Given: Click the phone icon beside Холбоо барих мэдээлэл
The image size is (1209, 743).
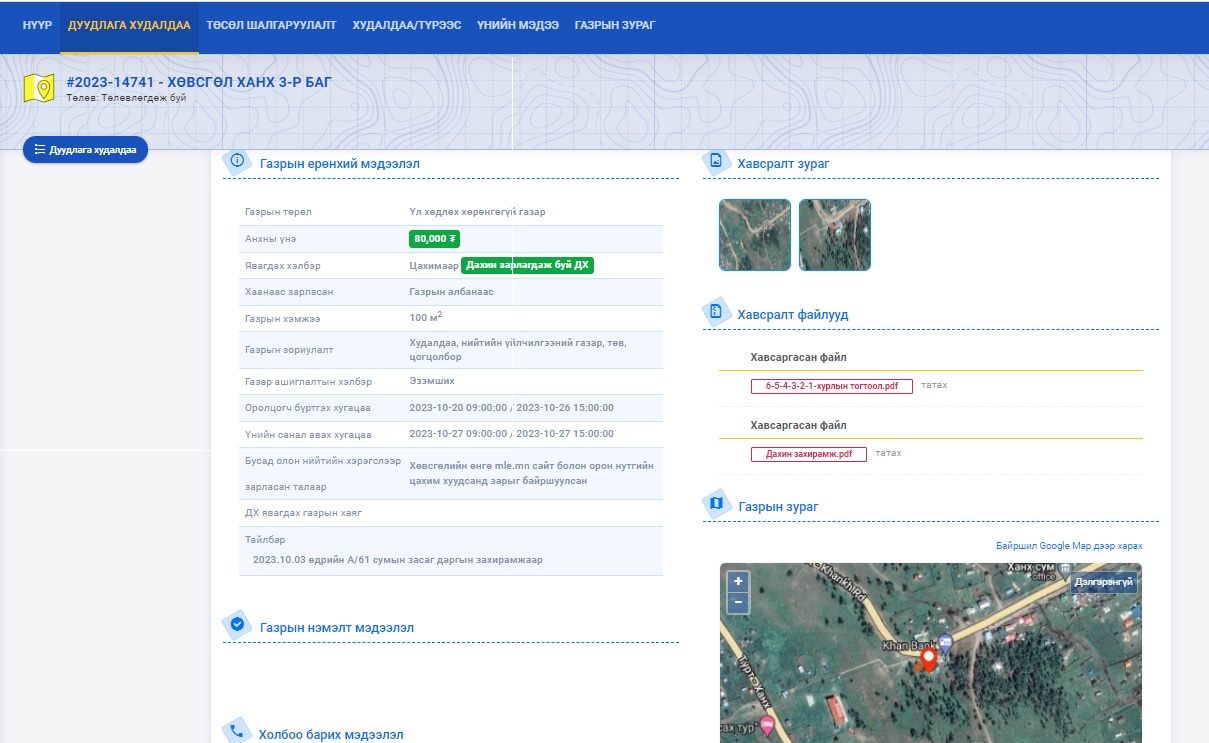Looking at the screenshot, I should 237,731.
